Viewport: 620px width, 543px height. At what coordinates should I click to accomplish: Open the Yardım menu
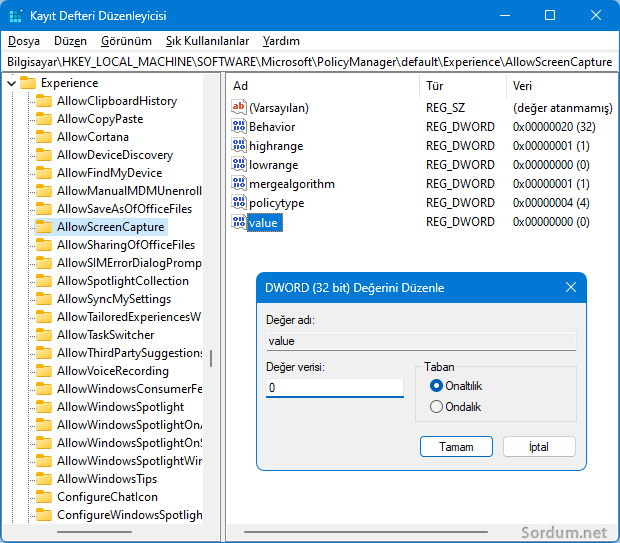281,41
